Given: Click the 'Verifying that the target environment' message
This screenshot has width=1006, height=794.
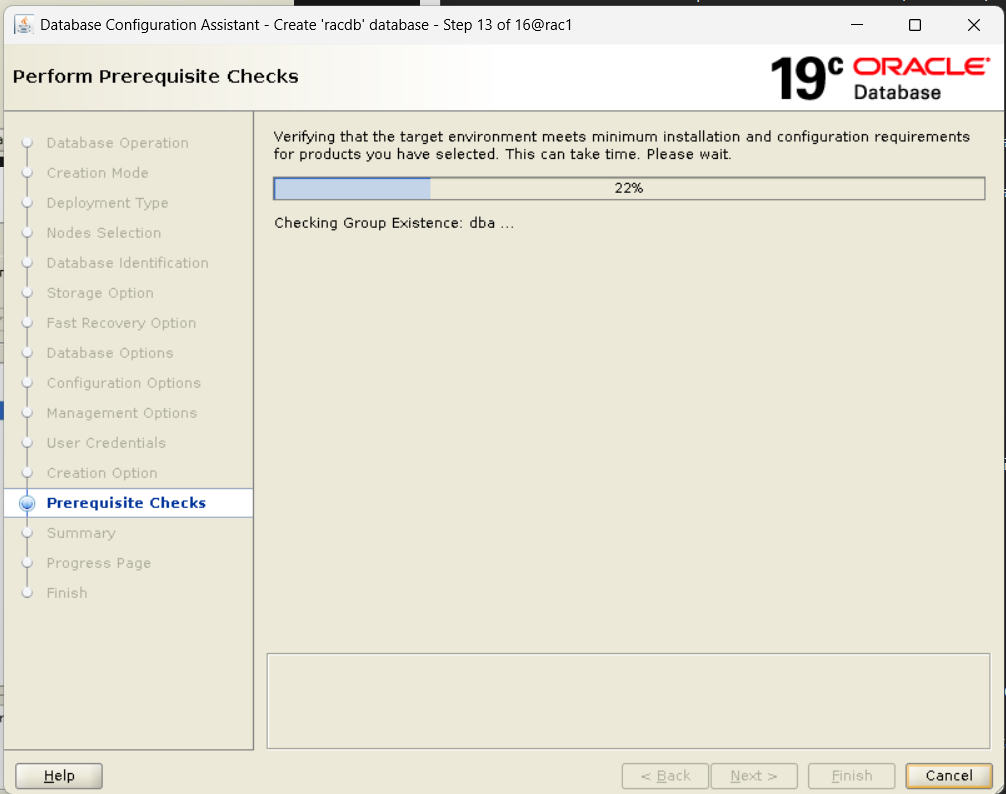Looking at the screenshot, I should pyautogui.click(x=621, y=146).
